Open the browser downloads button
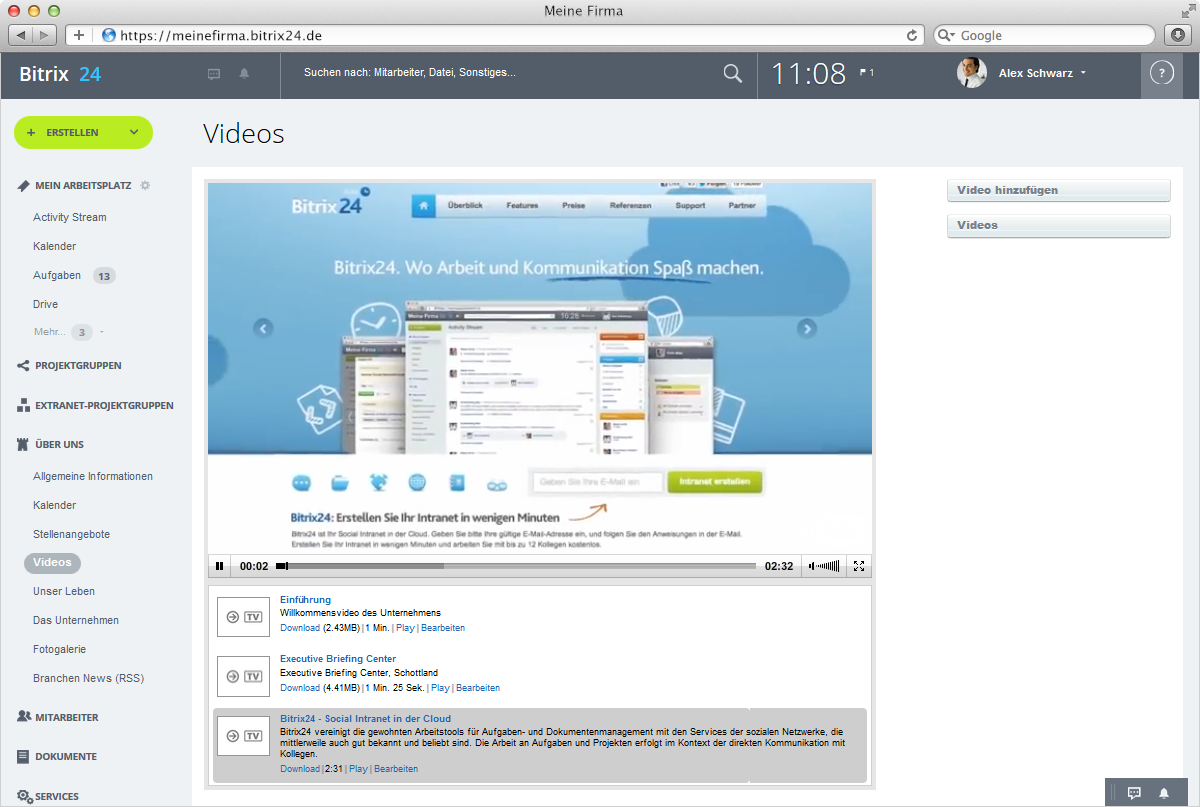The width and height of the screenshot is (1200, 807). point(1177,35)
